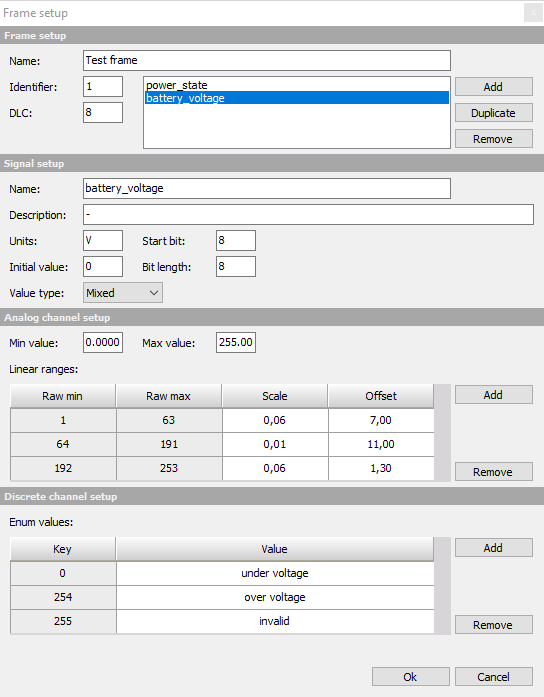The image size is (544, 697).
Task: Cancel the frame setup dialog
Action: pos(493,677)
